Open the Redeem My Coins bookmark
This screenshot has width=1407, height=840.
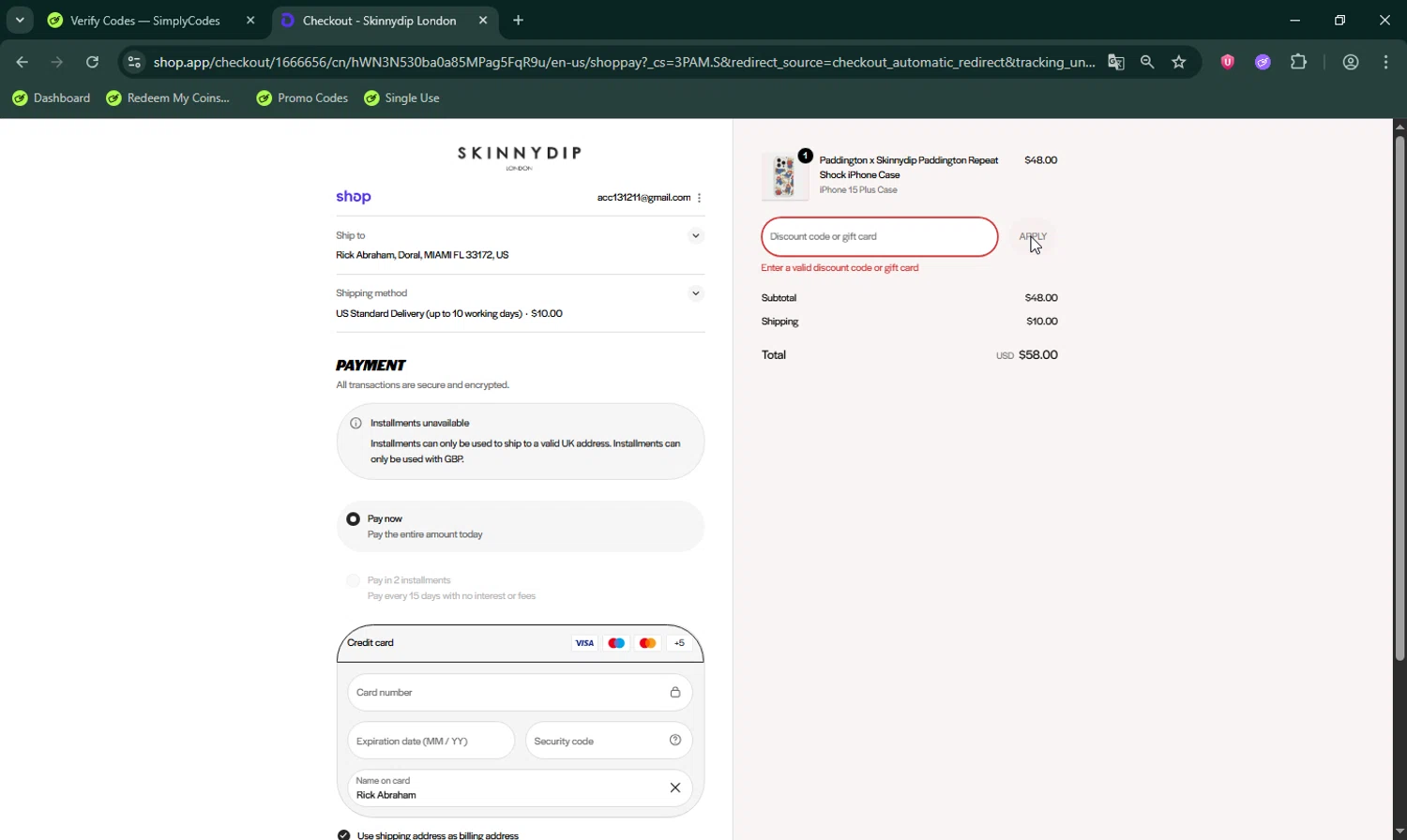click(169, 97)
